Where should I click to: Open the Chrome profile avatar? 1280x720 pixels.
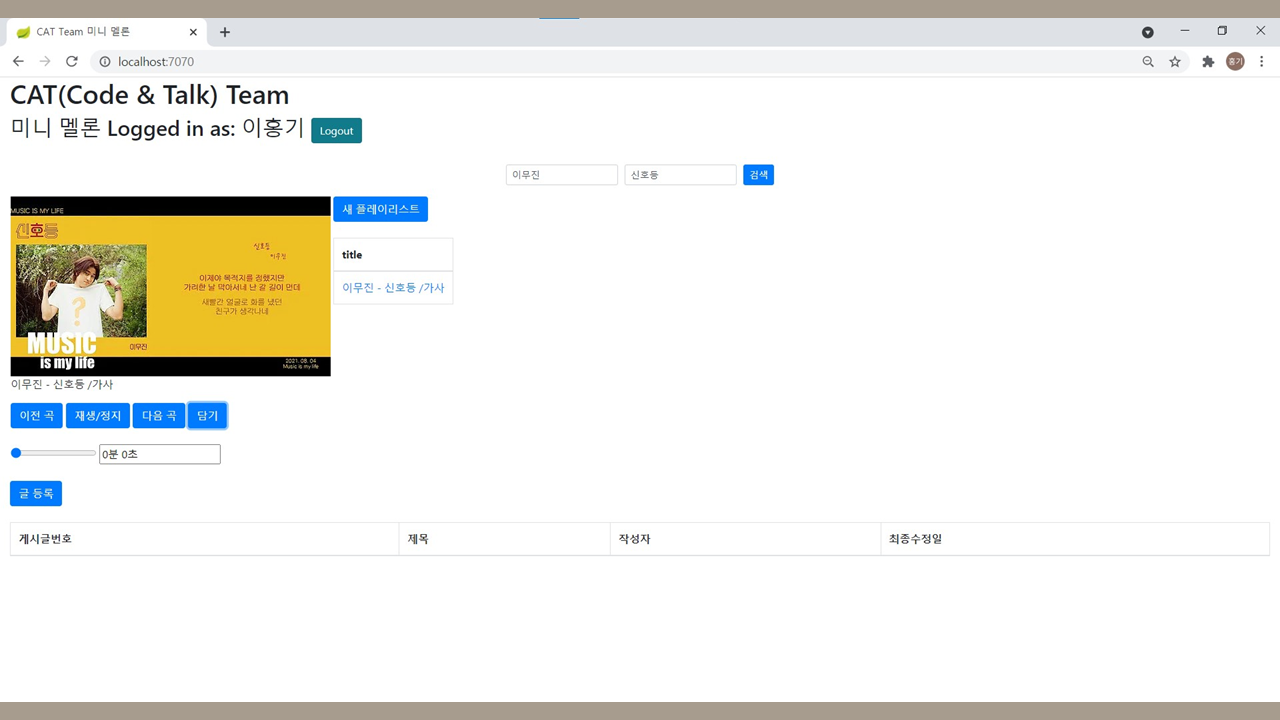(1235, 62)
